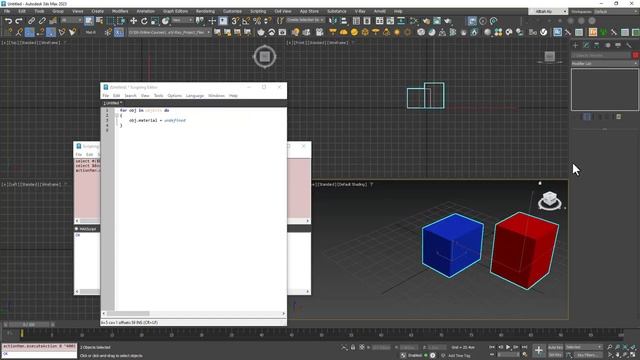This screenshot has width=640, height=360.
Task: Select the Link tool chain icon
Action: [x=31, y=21]
